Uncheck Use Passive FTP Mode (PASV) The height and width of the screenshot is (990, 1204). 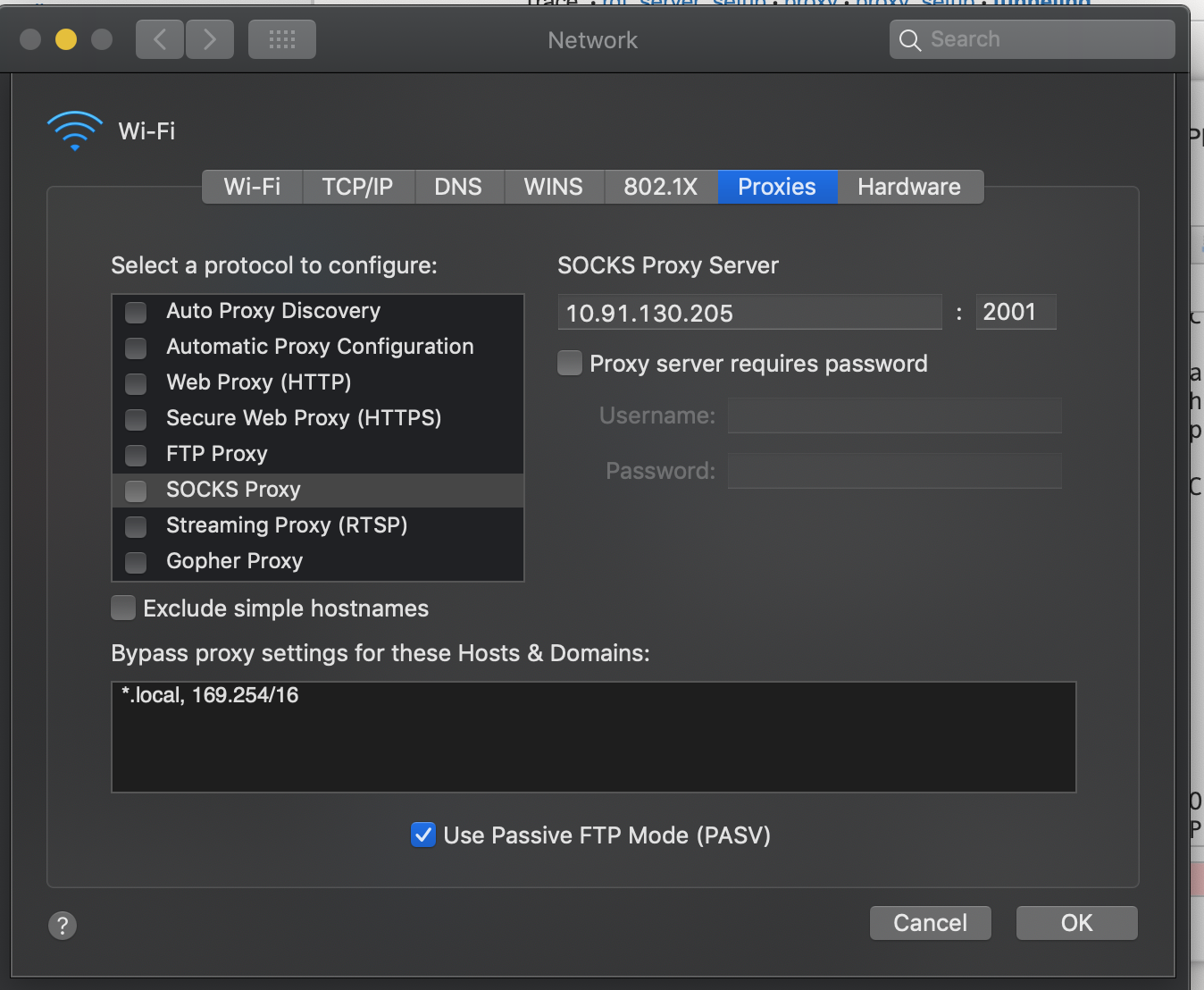tap(422, 835)
